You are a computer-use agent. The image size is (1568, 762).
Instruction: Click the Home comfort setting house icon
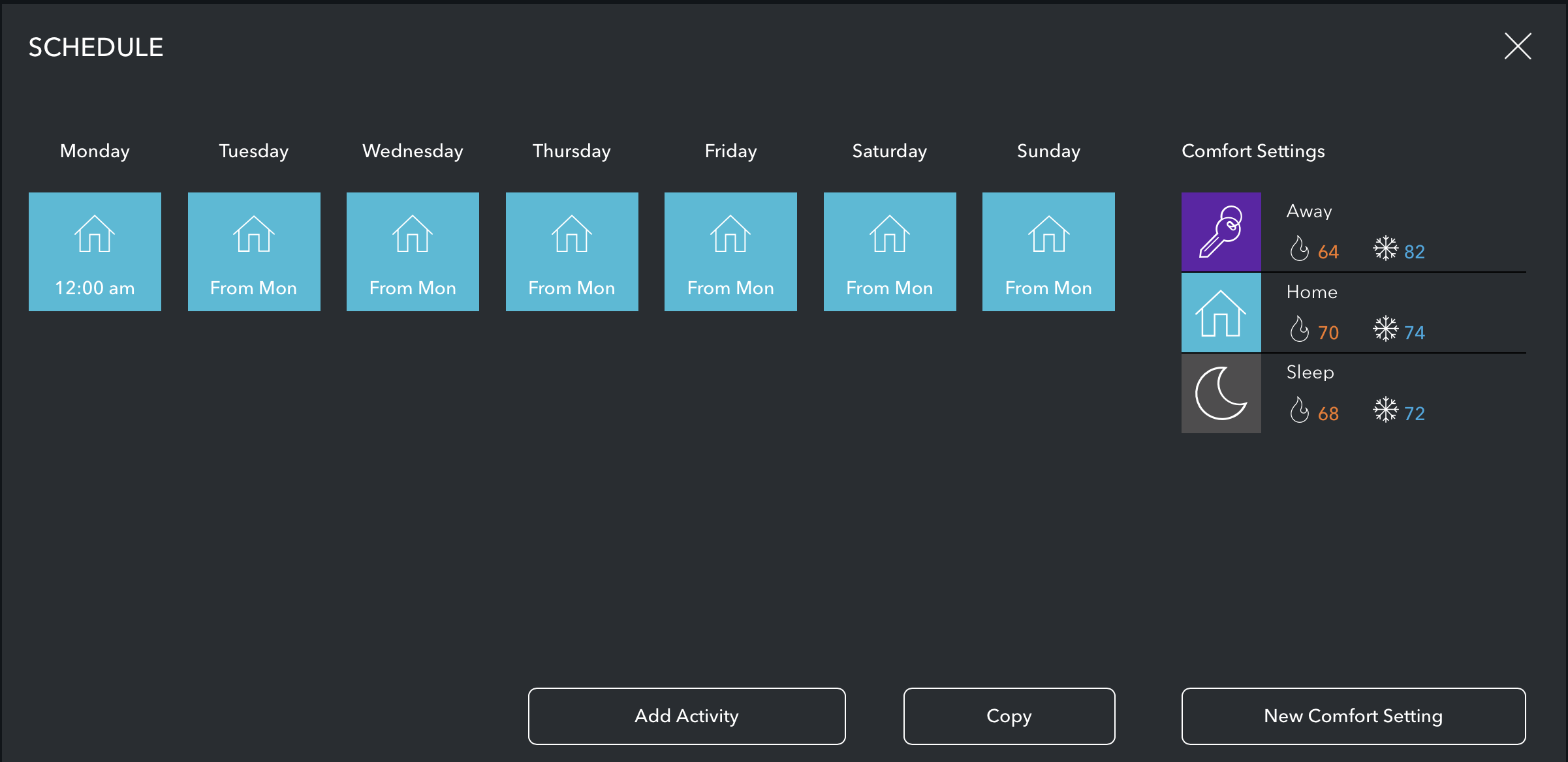pyautogui.click(x=1221, y=312)
